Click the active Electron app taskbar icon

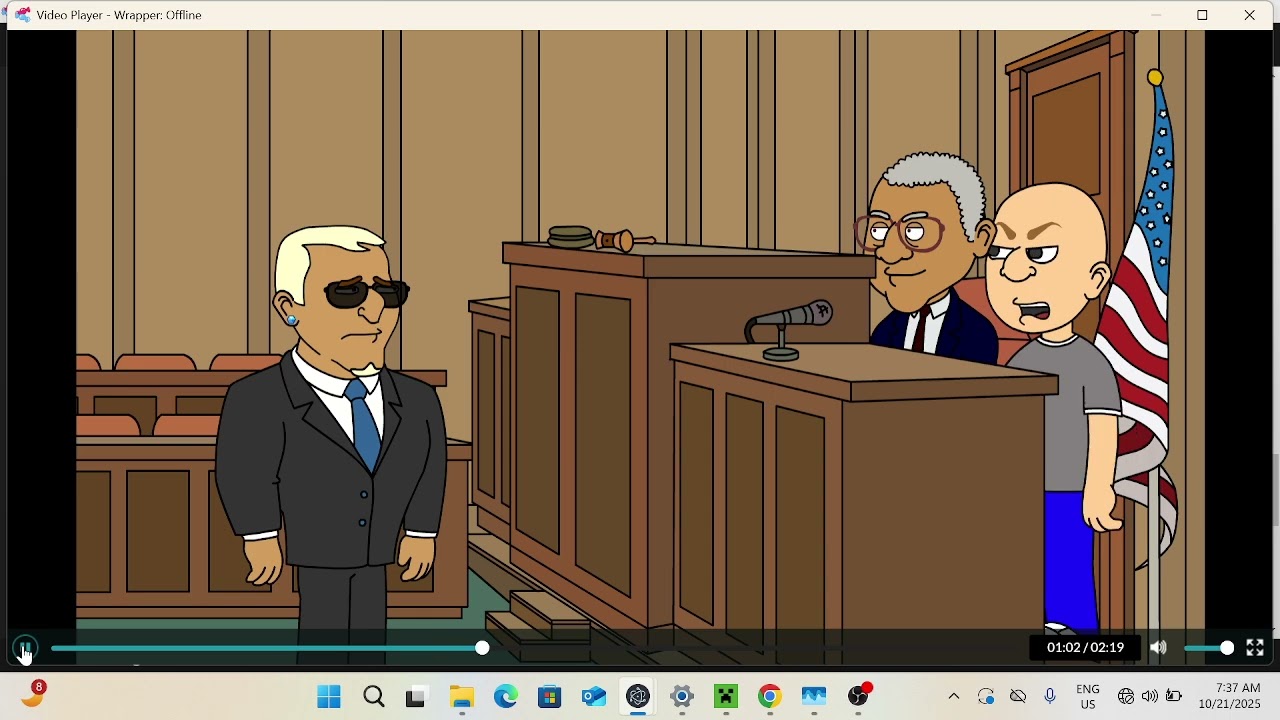[638, 696]
